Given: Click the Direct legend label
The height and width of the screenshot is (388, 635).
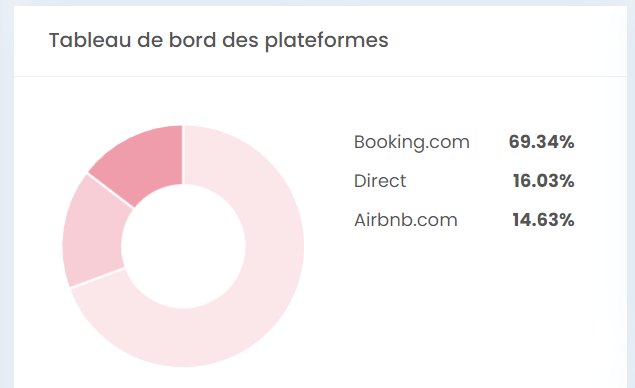Looking at the screenshot, I should (x=380, y=181).
